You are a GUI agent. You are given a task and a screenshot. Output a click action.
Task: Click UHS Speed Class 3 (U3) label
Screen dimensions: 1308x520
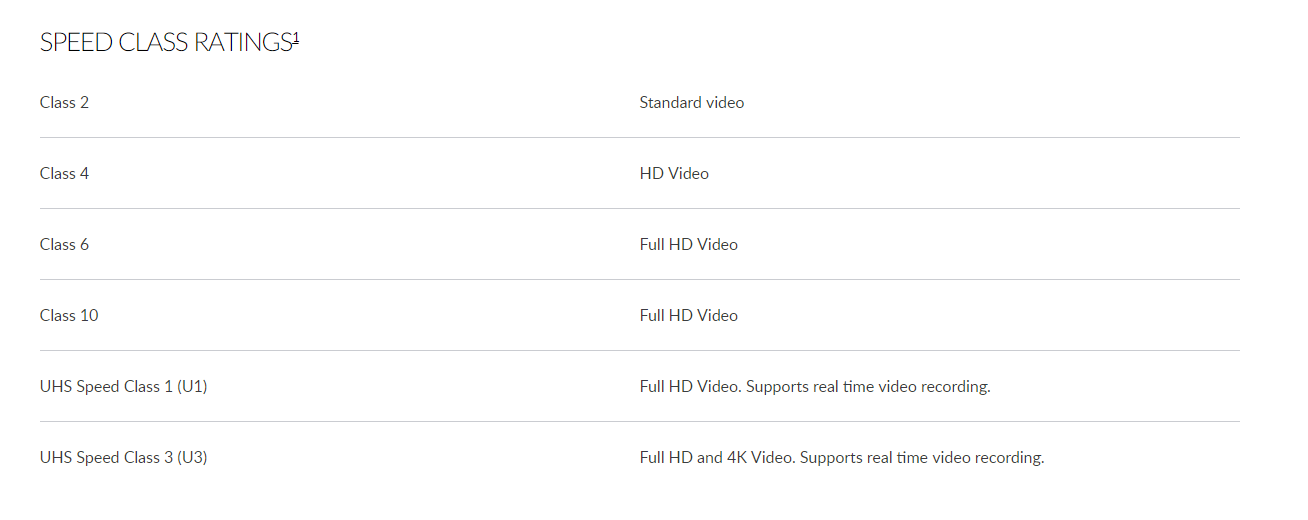(124, 457)
